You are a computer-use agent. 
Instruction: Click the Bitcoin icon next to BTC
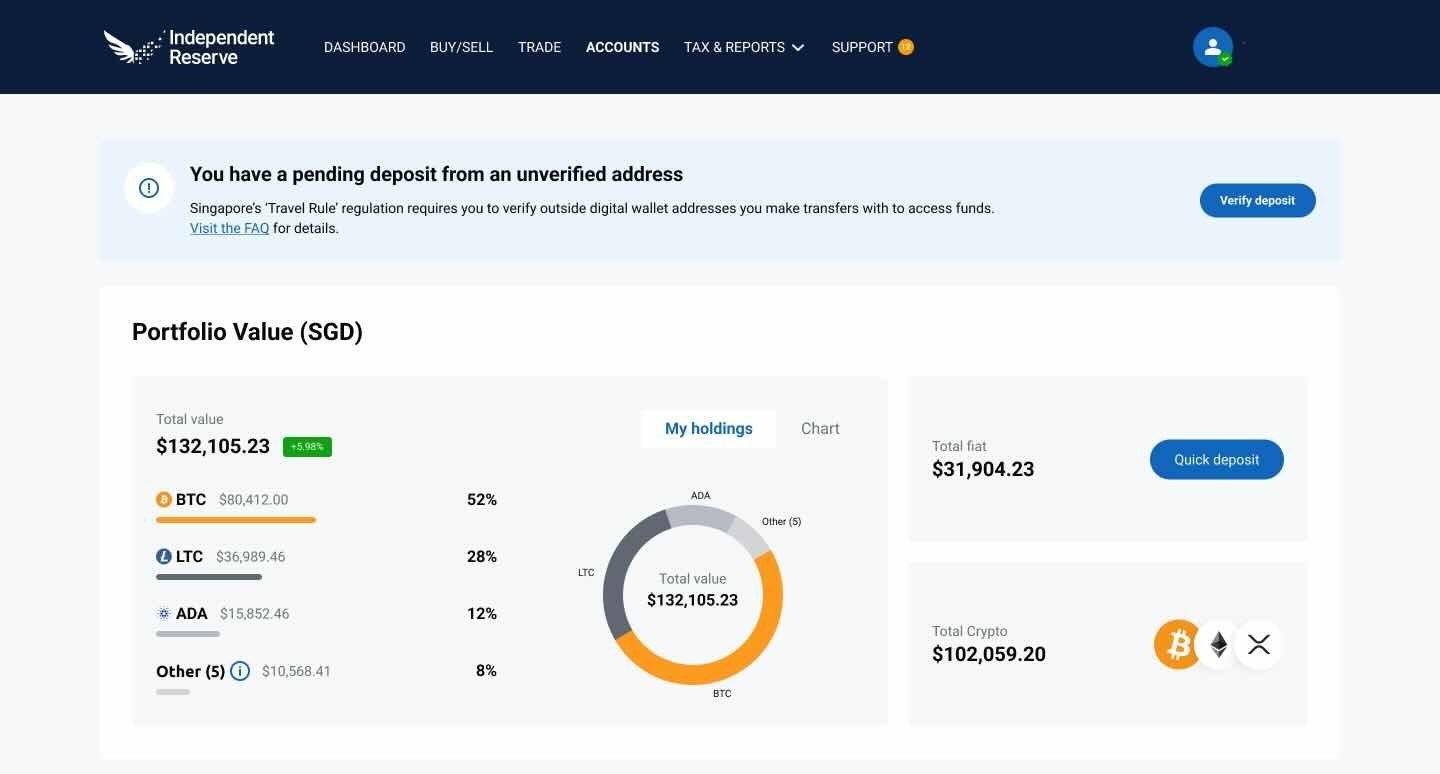[164, 500]
